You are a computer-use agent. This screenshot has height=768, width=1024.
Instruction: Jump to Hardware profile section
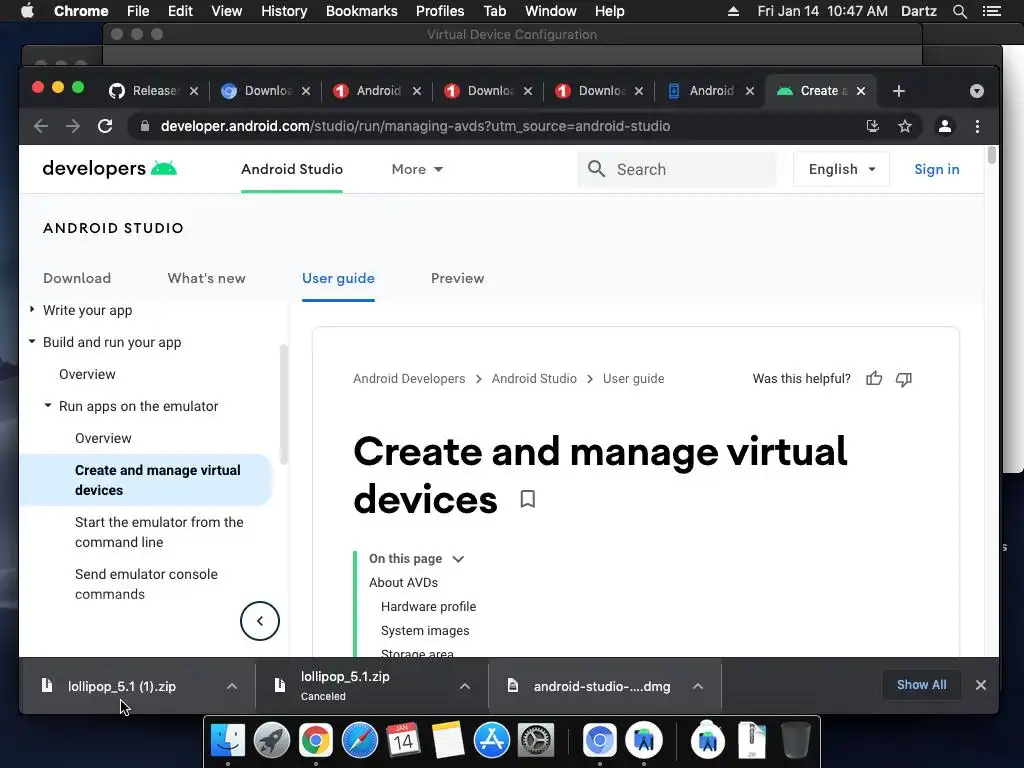[x=428, y=607]
